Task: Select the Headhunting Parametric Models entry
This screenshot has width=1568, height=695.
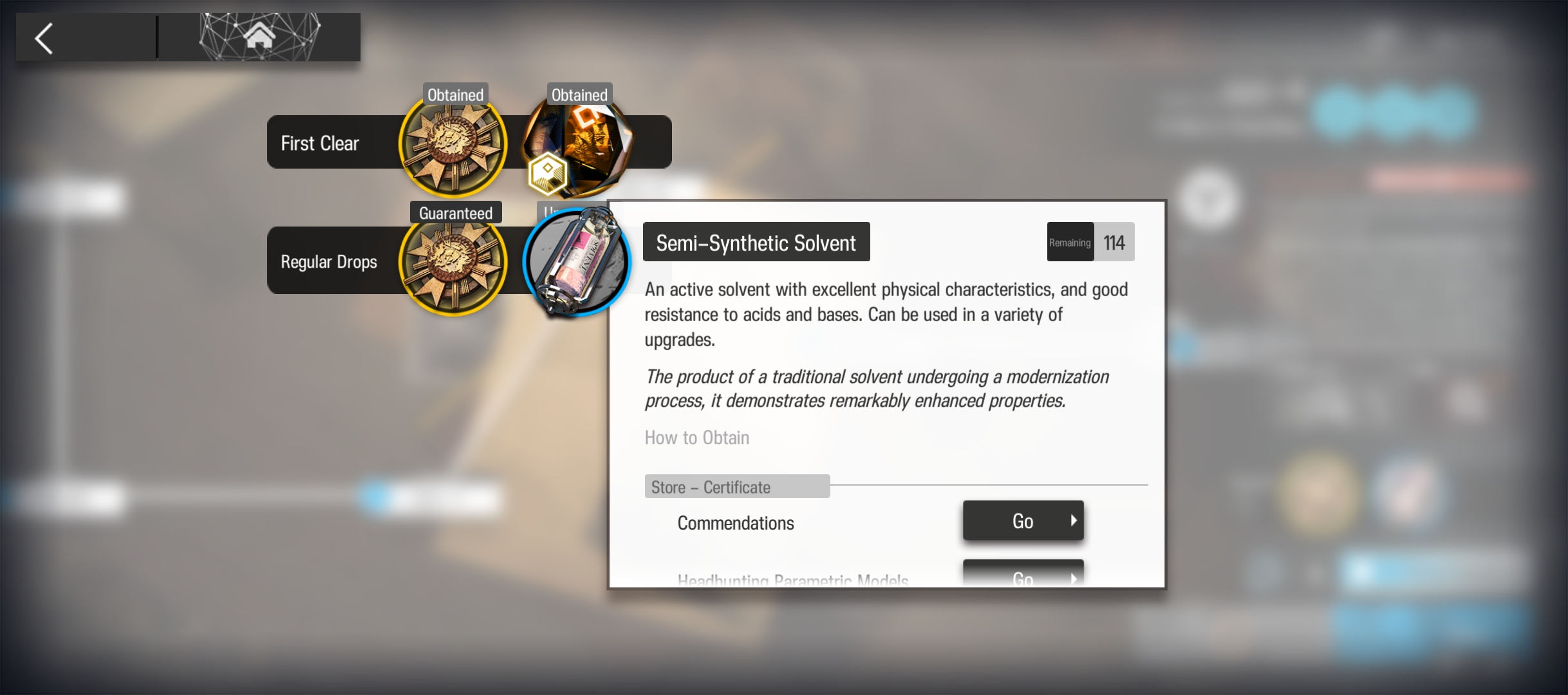Action: [x=793, y=579]
